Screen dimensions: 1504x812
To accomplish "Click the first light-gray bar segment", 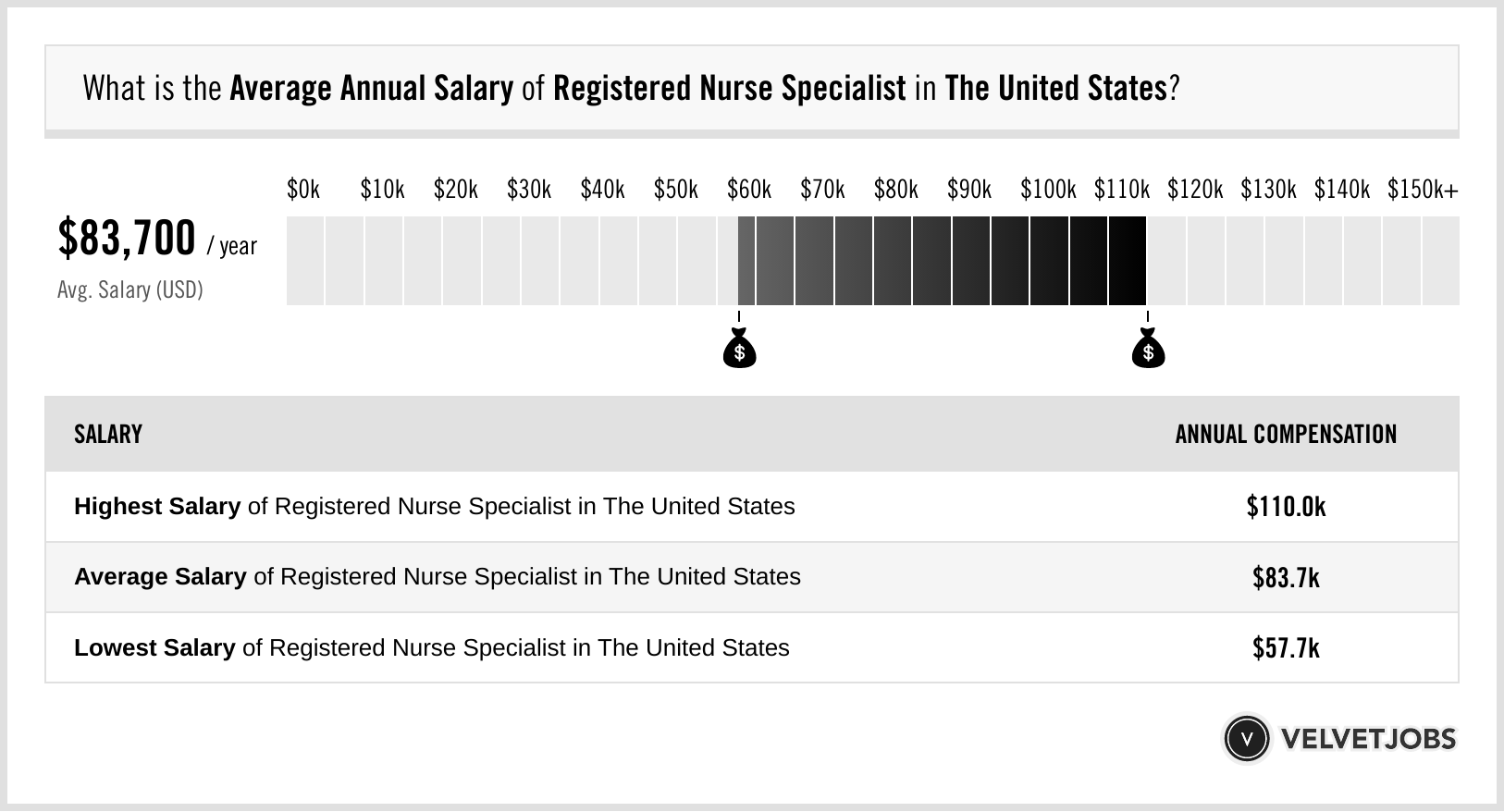I will tap(305, 261).
